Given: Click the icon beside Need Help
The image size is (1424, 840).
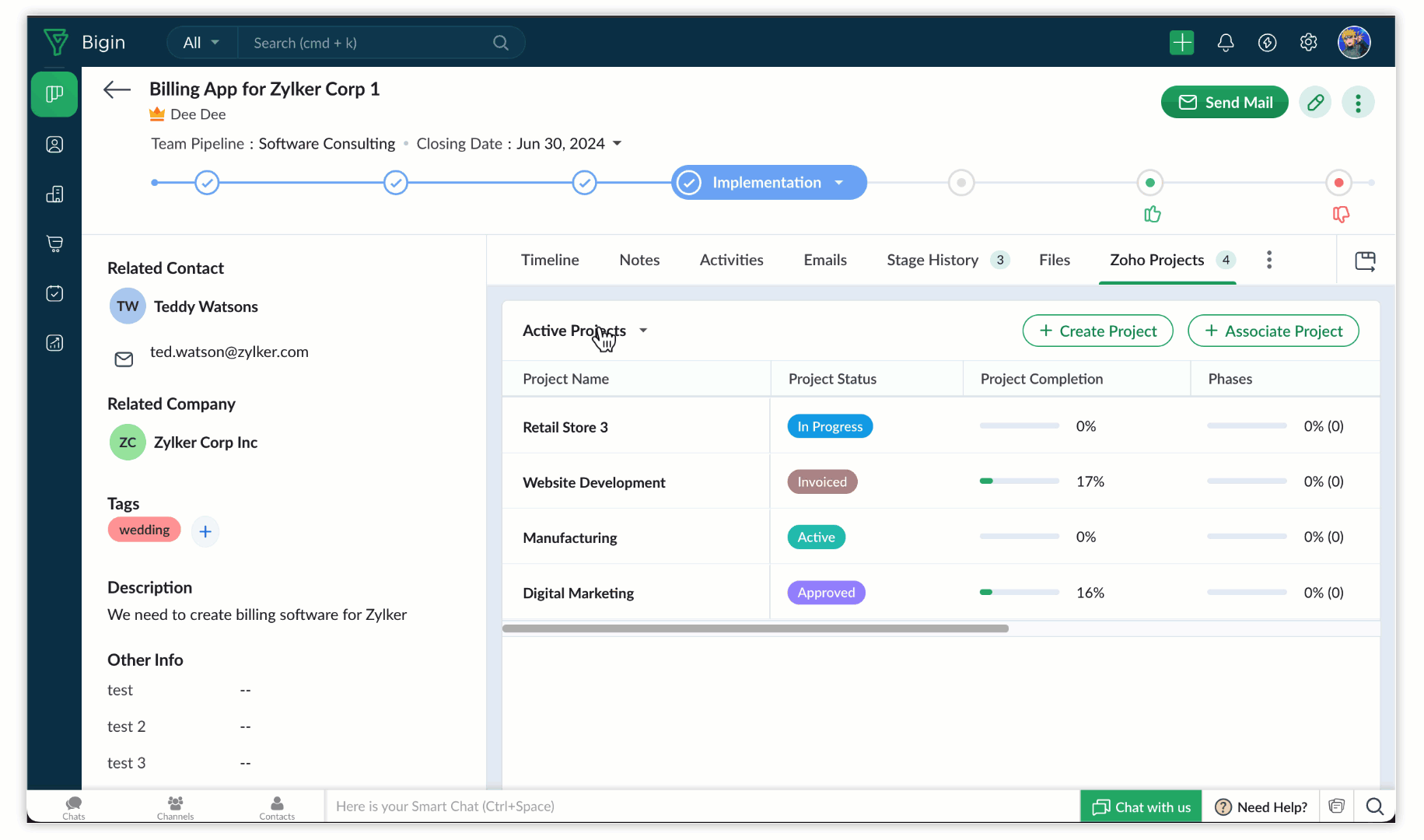Looking at the screenshot, I should [x=1336, y=806].
